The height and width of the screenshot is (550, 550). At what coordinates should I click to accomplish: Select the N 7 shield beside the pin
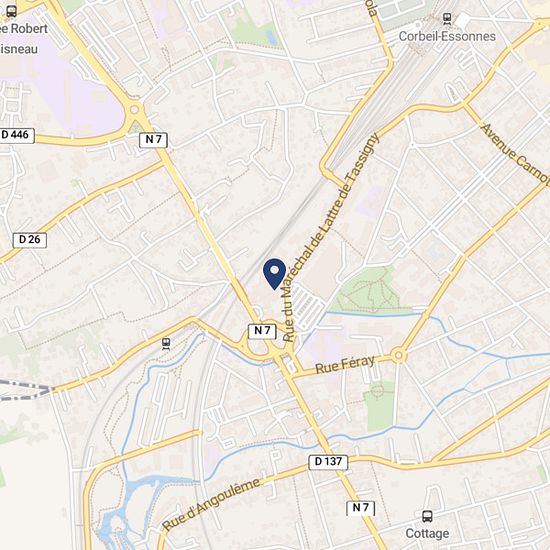(262, 331)
